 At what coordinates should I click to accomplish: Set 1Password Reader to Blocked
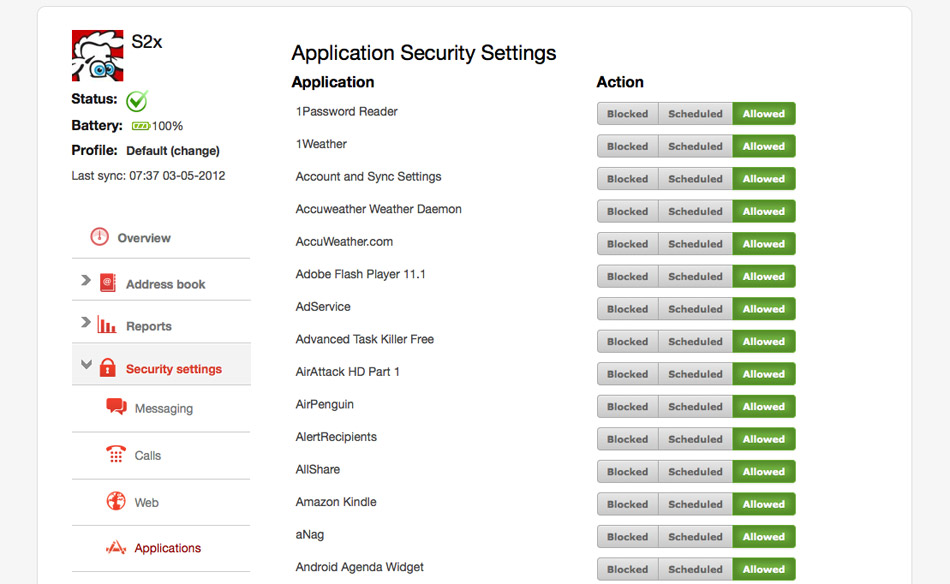(627, 114)
